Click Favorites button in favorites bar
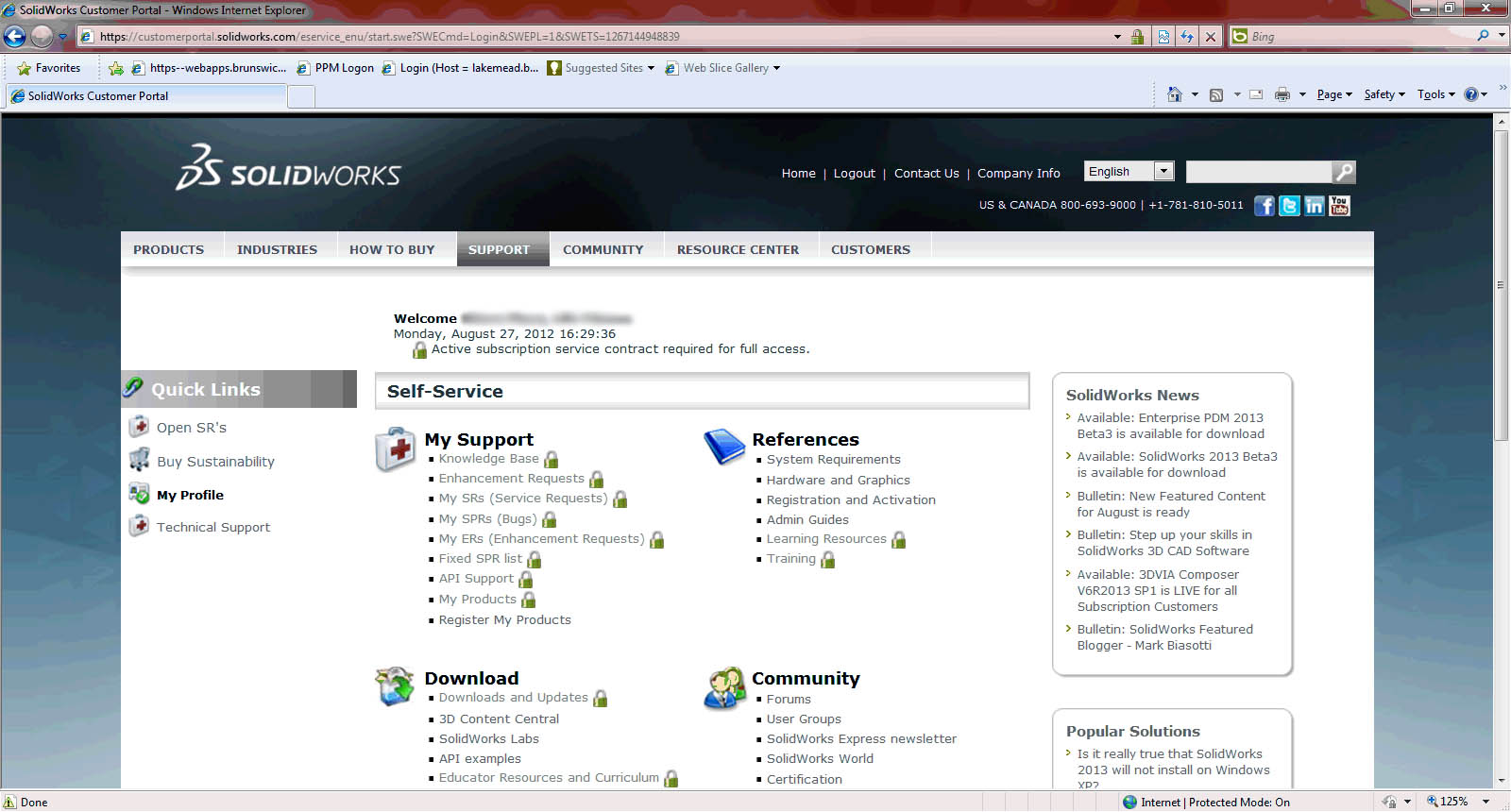1511x812 pixels. (48, 68)
